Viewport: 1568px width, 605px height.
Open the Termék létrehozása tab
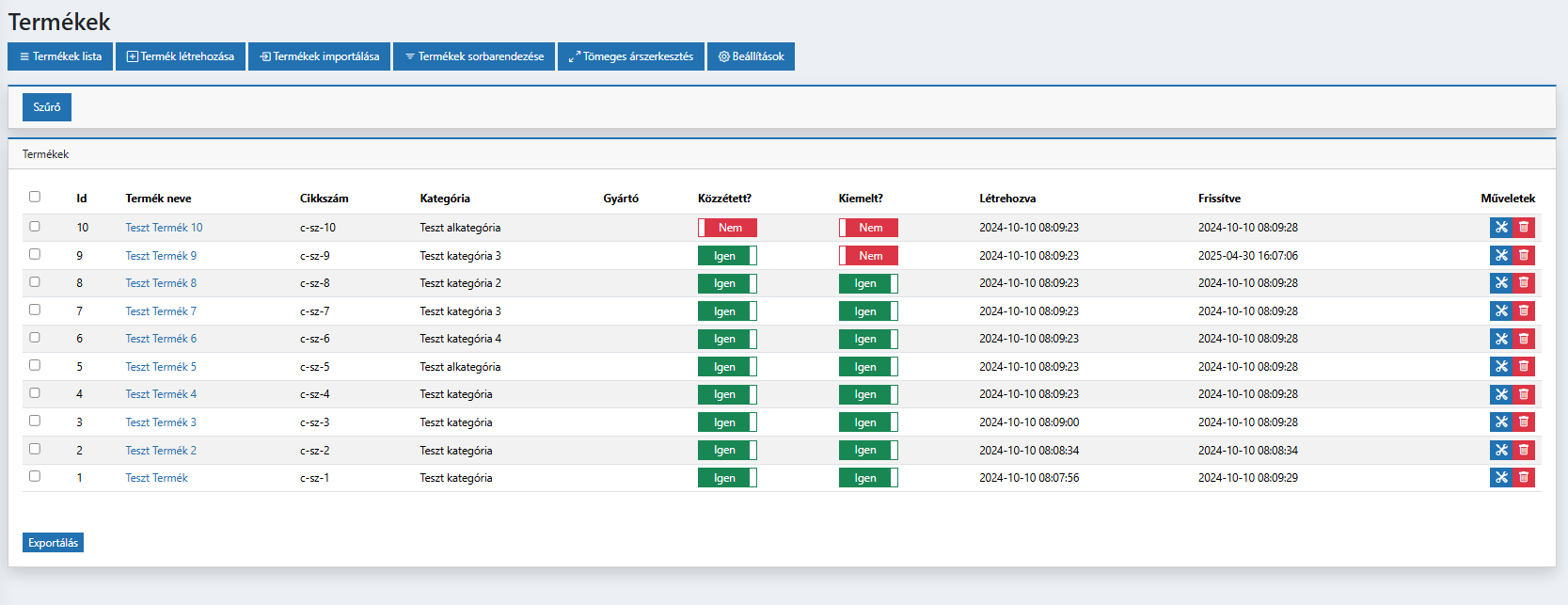click(x=181, y=56)
